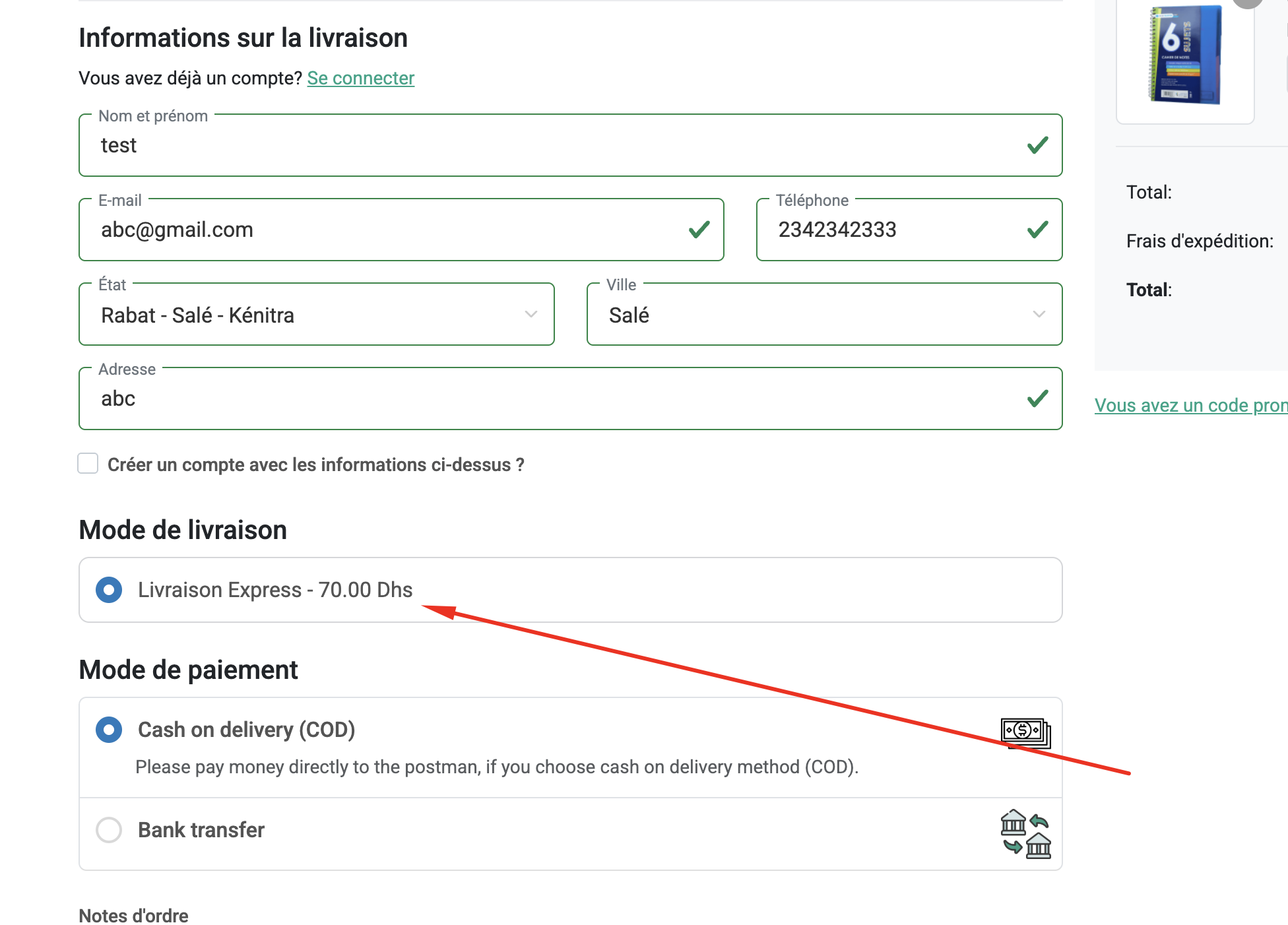Viewport: 1288px width, 925px height.
Task: Click chevron arrow in État field
Action: click(531, 315)
